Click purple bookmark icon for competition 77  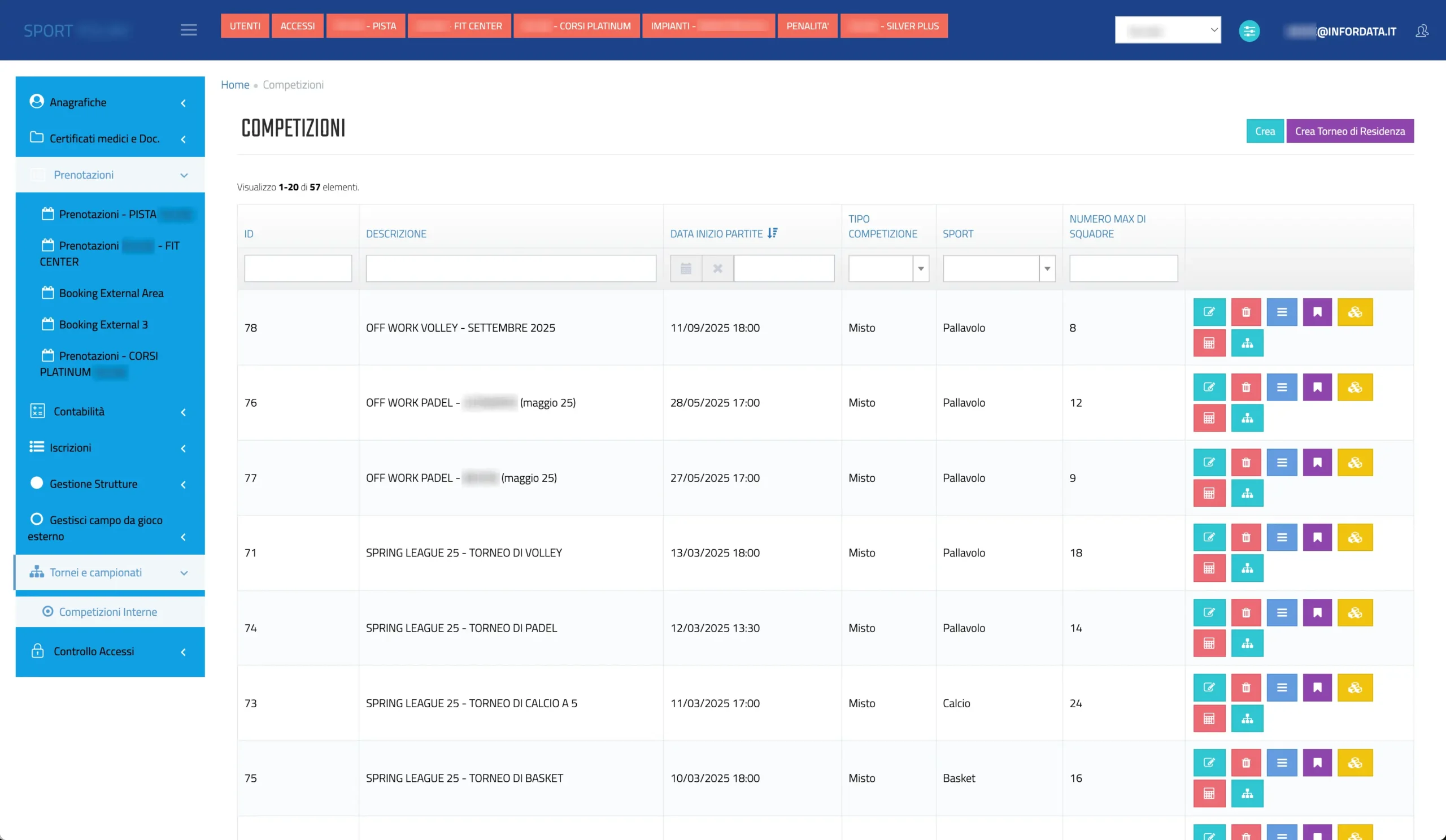[x=1317, y=463]
